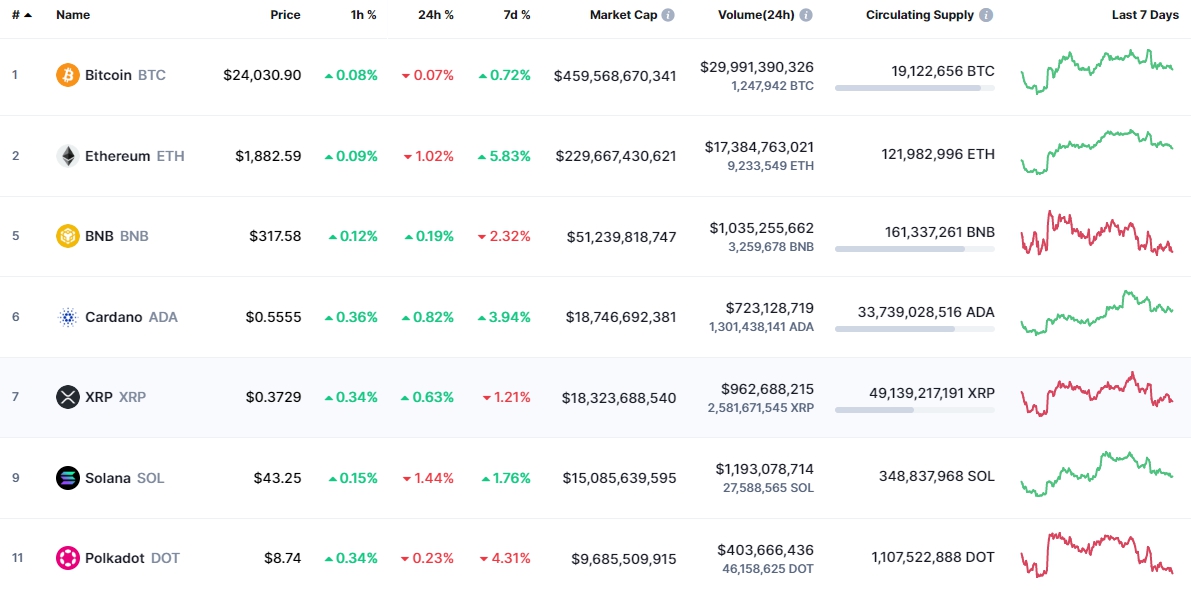Screen dimensions: 1191x596
Task: Click the Cardano coin logo
Action: tap(68, 317)
